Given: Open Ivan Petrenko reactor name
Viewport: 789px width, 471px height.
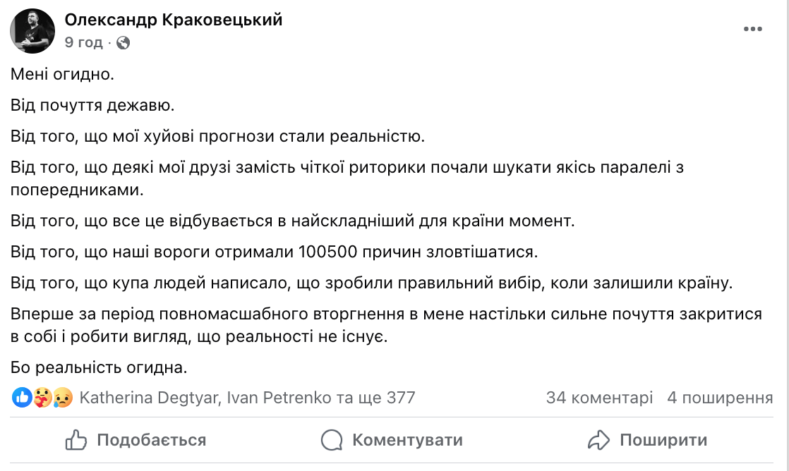Looking at the screenshot, I should coord(279,398).
